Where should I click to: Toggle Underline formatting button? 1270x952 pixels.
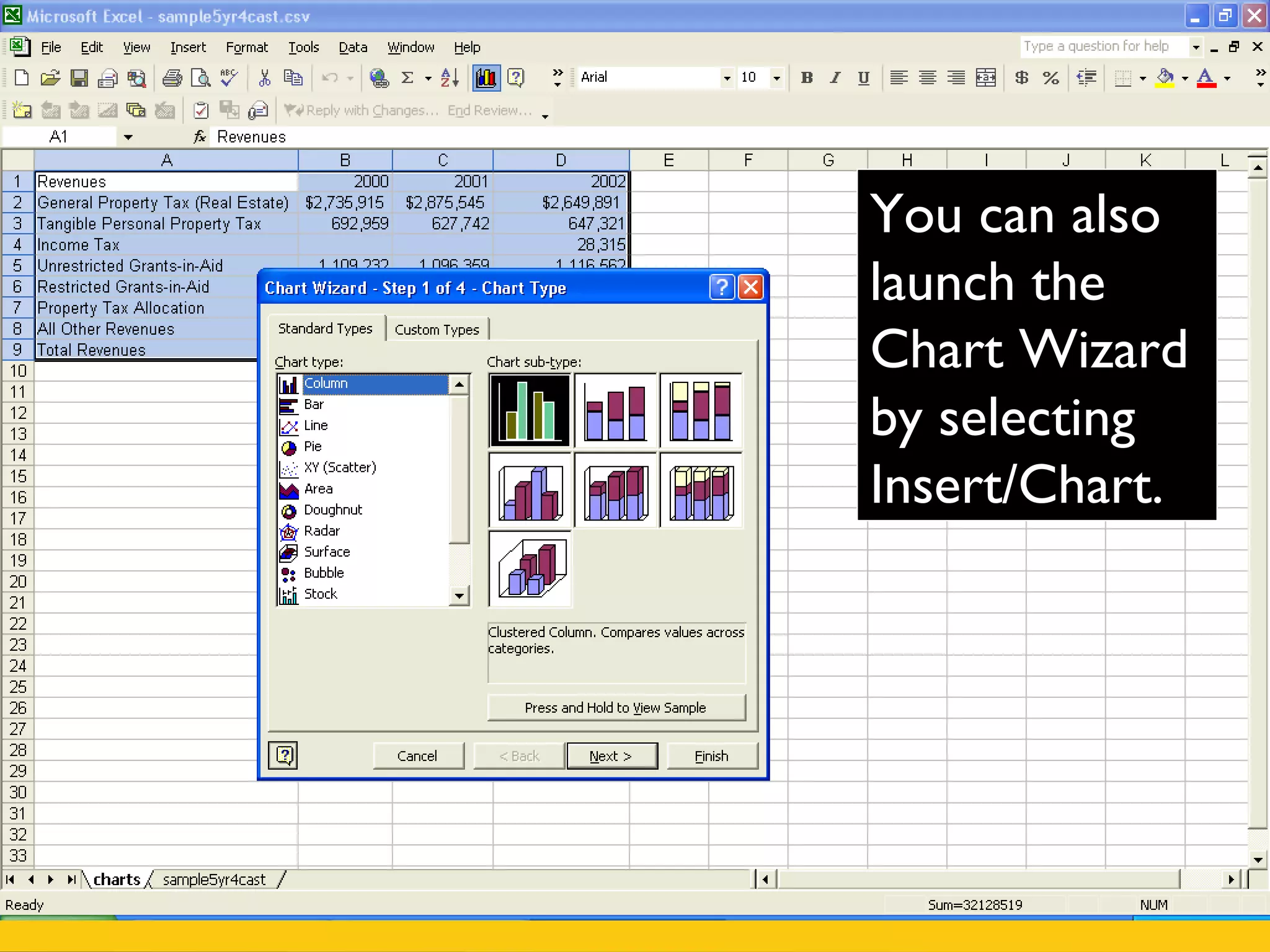pos(863,77)
